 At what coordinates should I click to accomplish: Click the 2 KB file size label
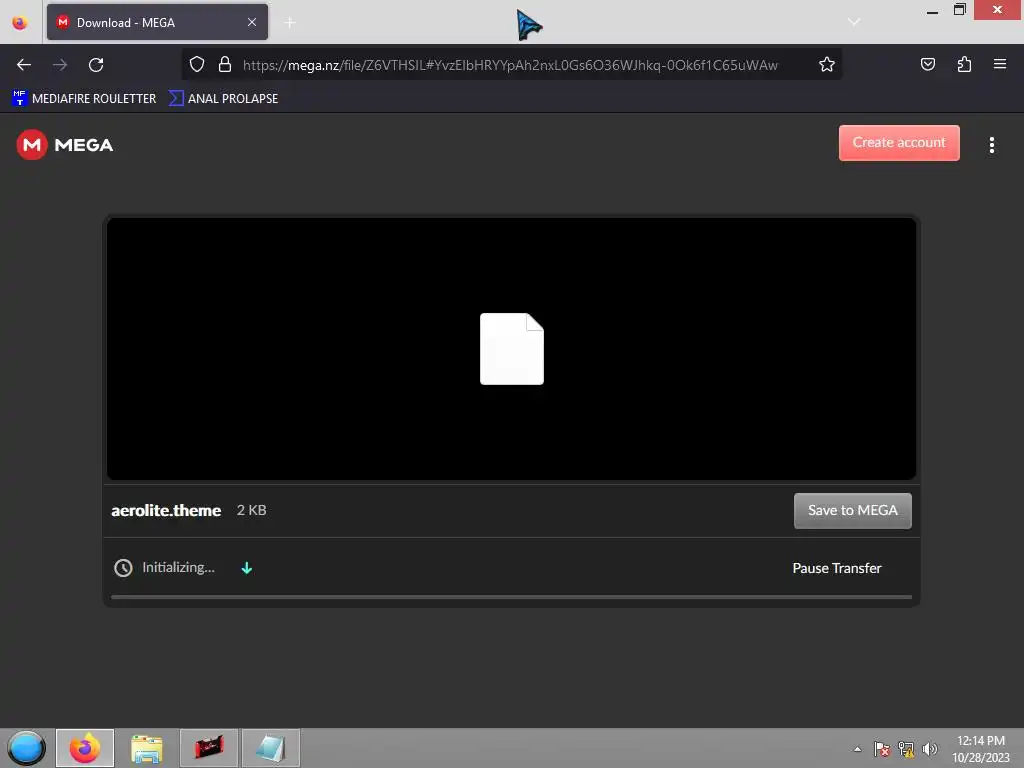(251, 510)
